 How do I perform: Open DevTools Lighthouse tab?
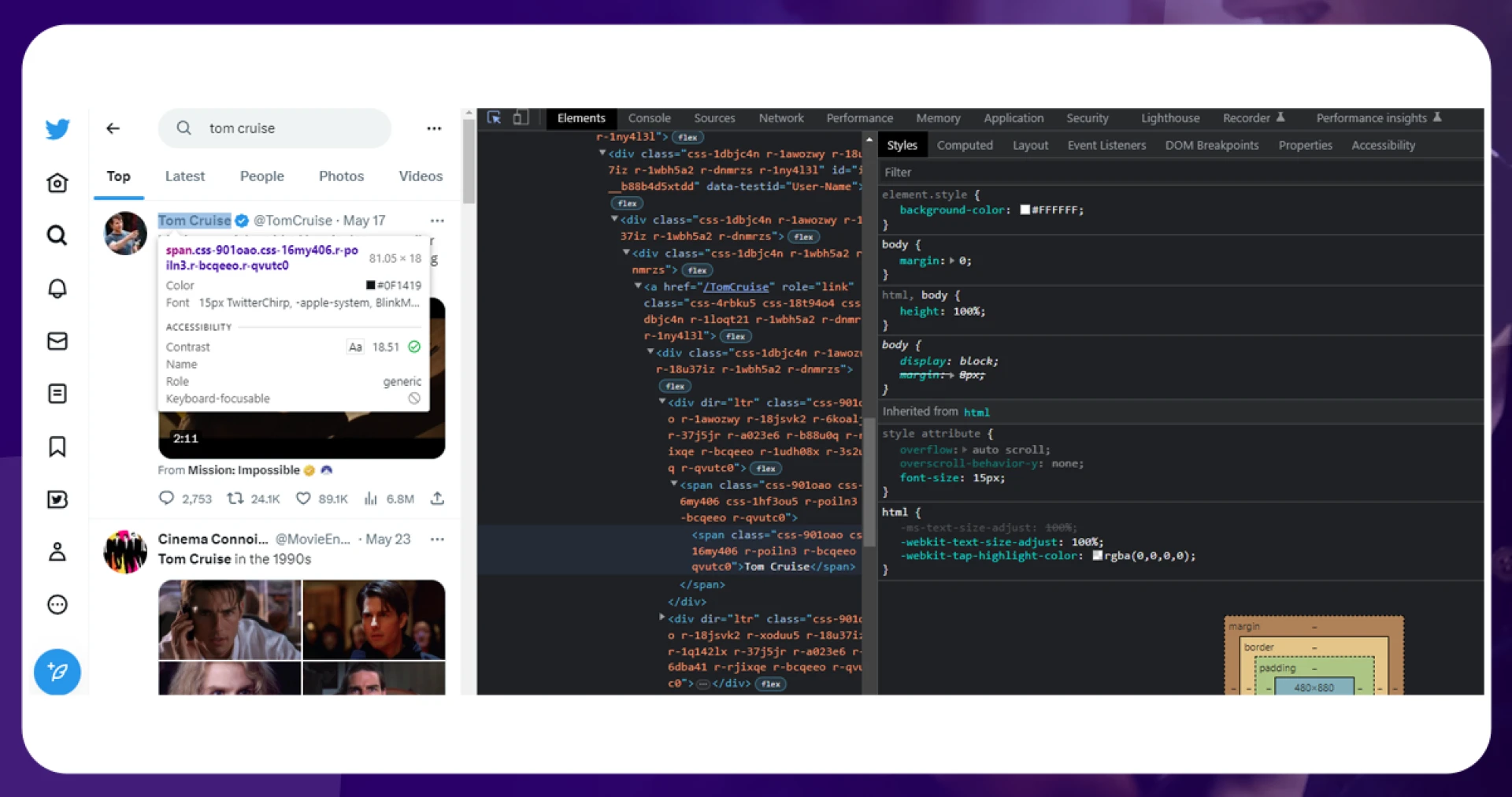pyautogui.click(x=1170, y=118)
